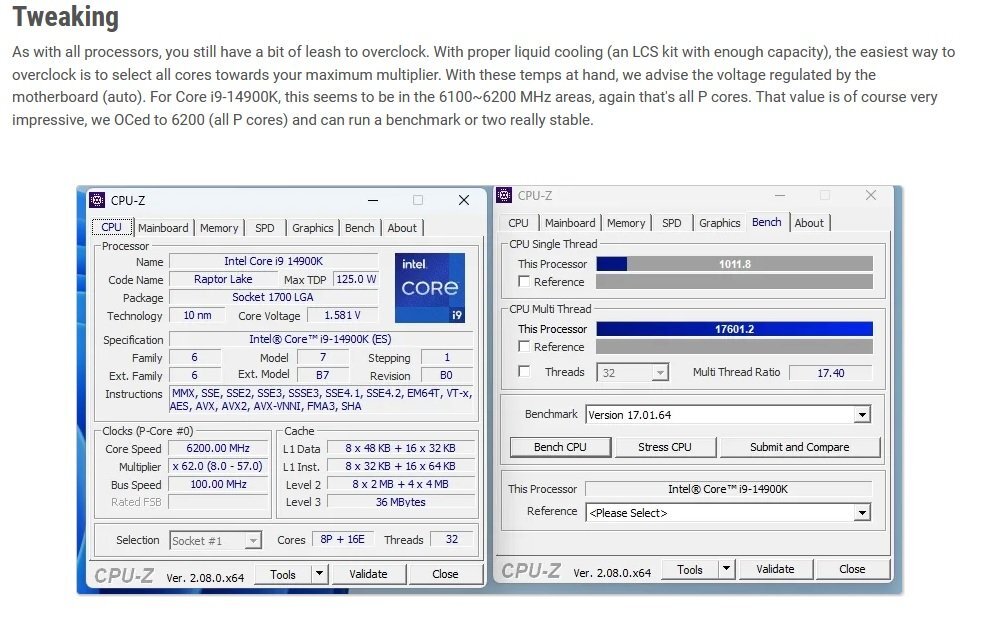
Task: Click Cores value 8P + 16E
Action: pyautogui.click(x=342, y=539)
